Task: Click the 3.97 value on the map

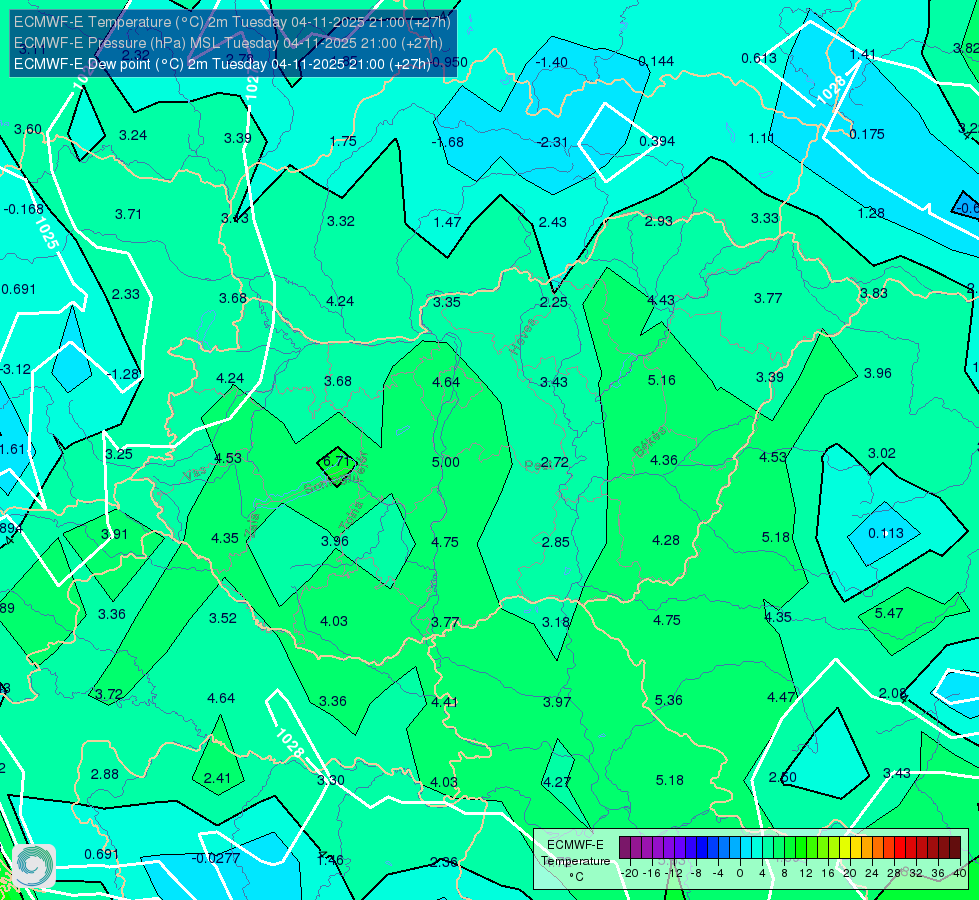Action: click(x=556, y=702)
